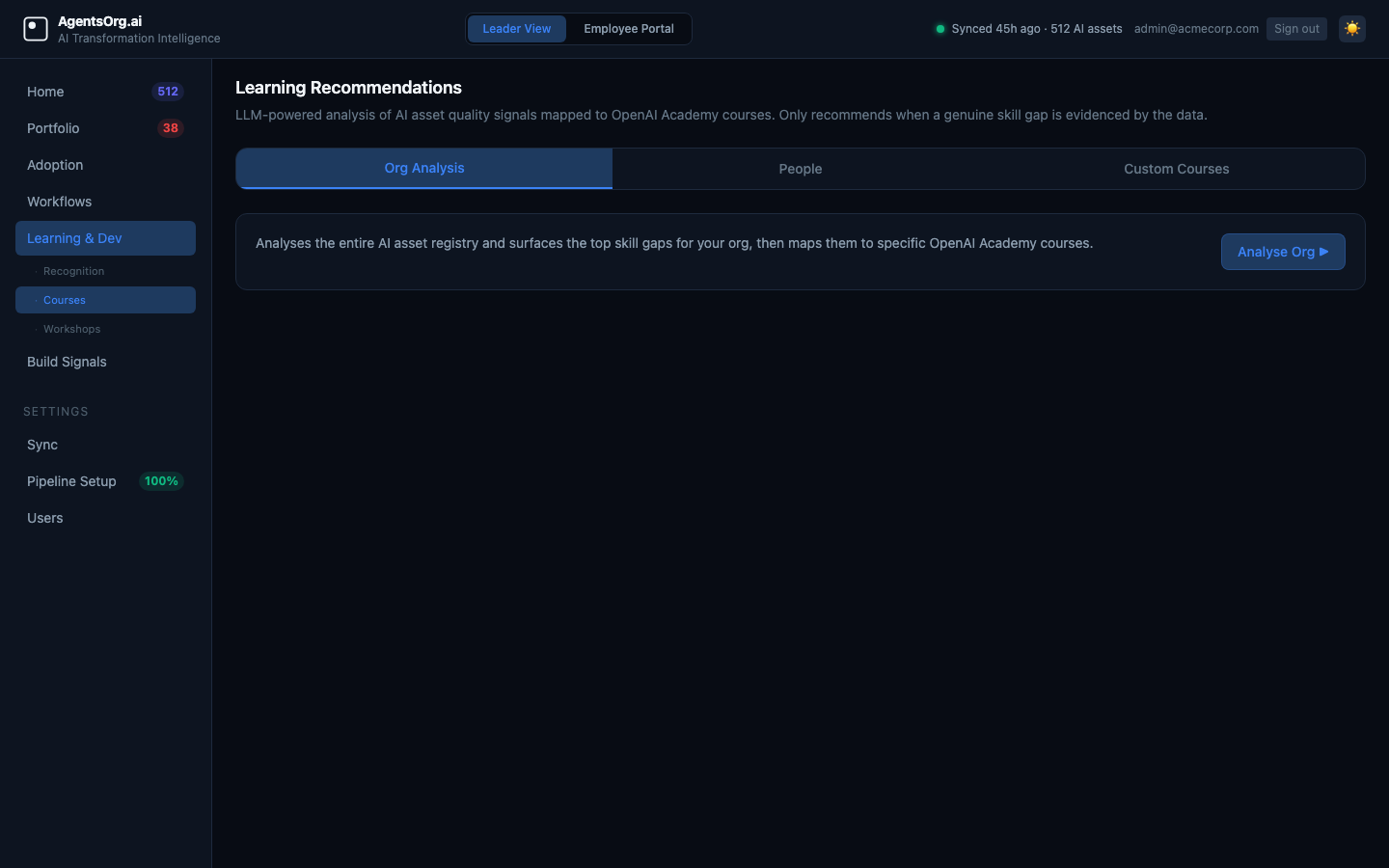
Task: Click the AgentsOrg.ai logo icon
Action: click(36, 28)
